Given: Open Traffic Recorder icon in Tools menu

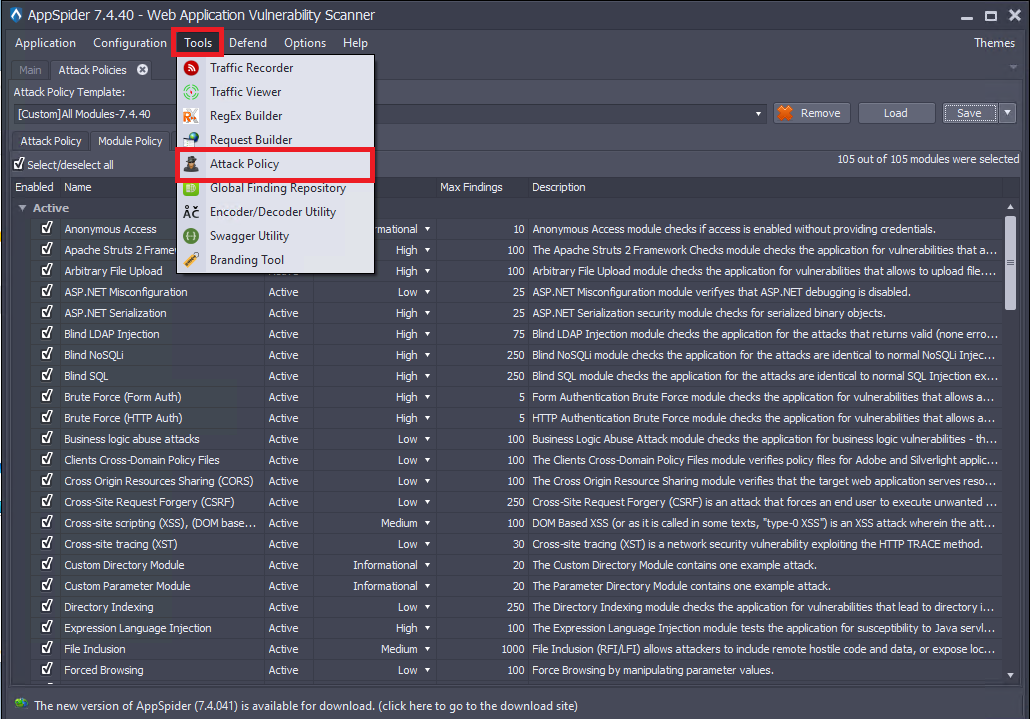Looking at the screenshot, I should [191, 68].
